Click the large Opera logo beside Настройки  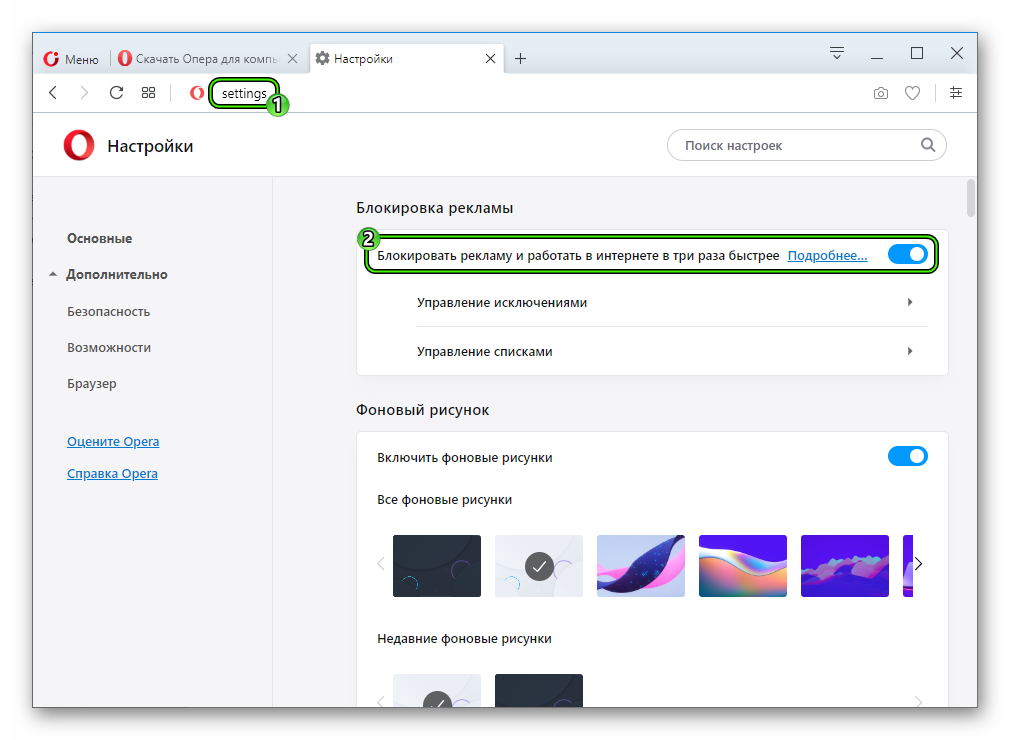click(79, 146)
